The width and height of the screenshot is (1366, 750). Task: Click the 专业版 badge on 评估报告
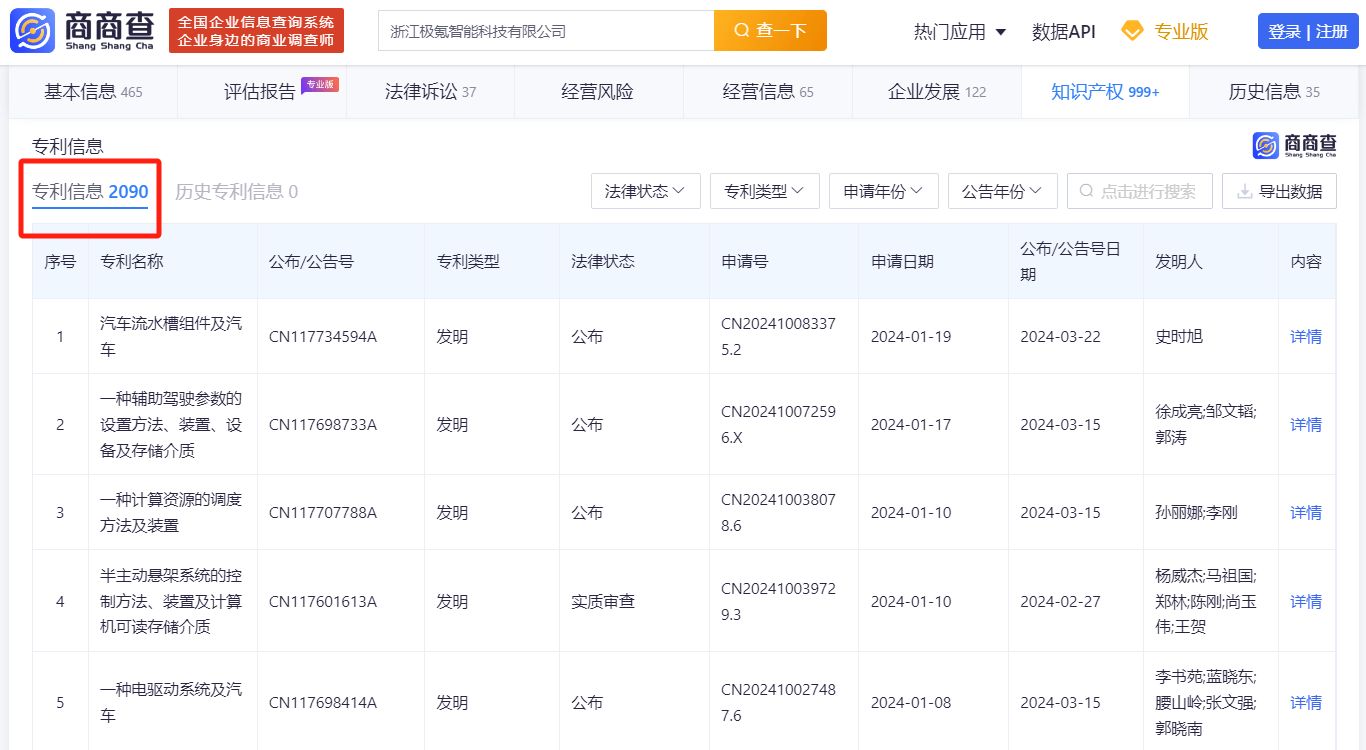click(320, 84)
